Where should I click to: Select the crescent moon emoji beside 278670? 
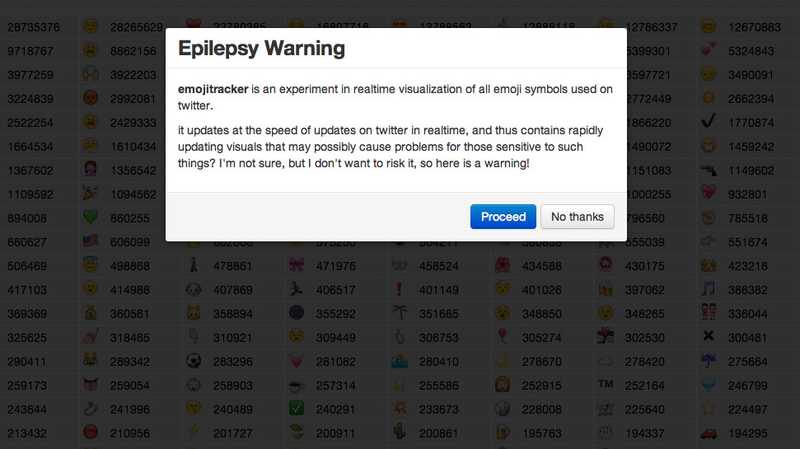pos(503,360)
